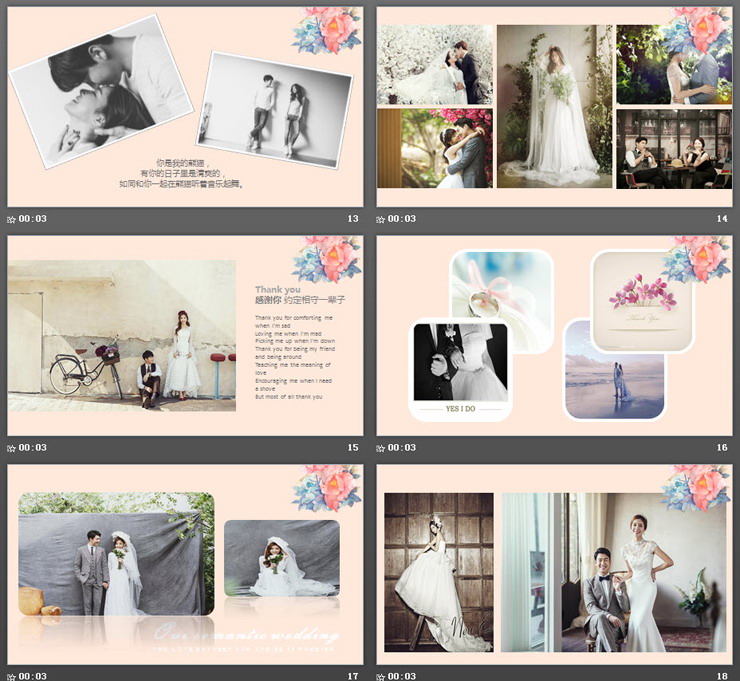Click slide number 14 below the thumbnail
This screenshot has width=740, height=681.
pos(722,219)
